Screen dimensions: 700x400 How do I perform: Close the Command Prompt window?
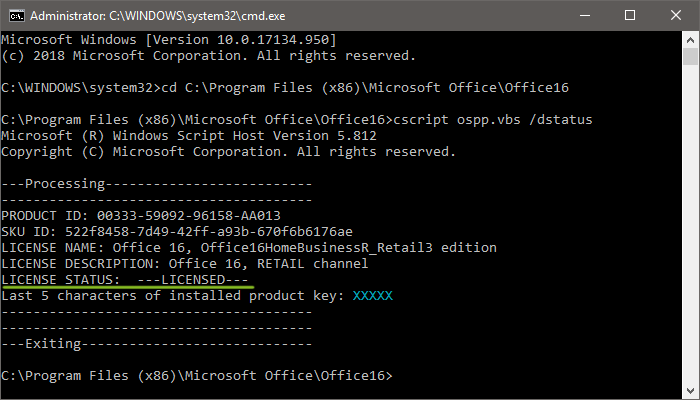click(x=675, y=15)
